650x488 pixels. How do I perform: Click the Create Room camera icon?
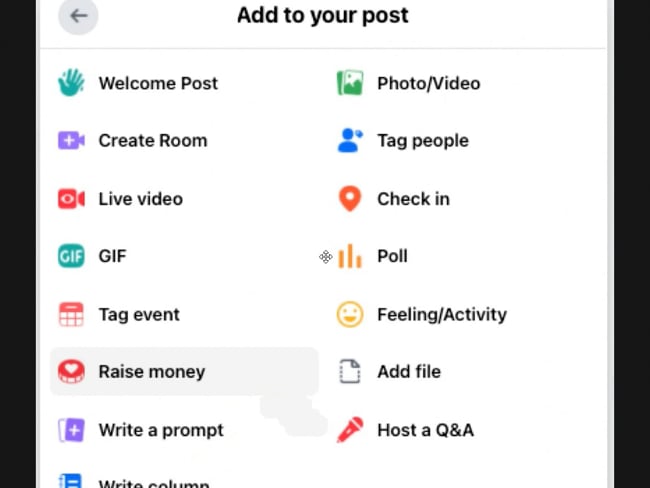click(71, 141)
